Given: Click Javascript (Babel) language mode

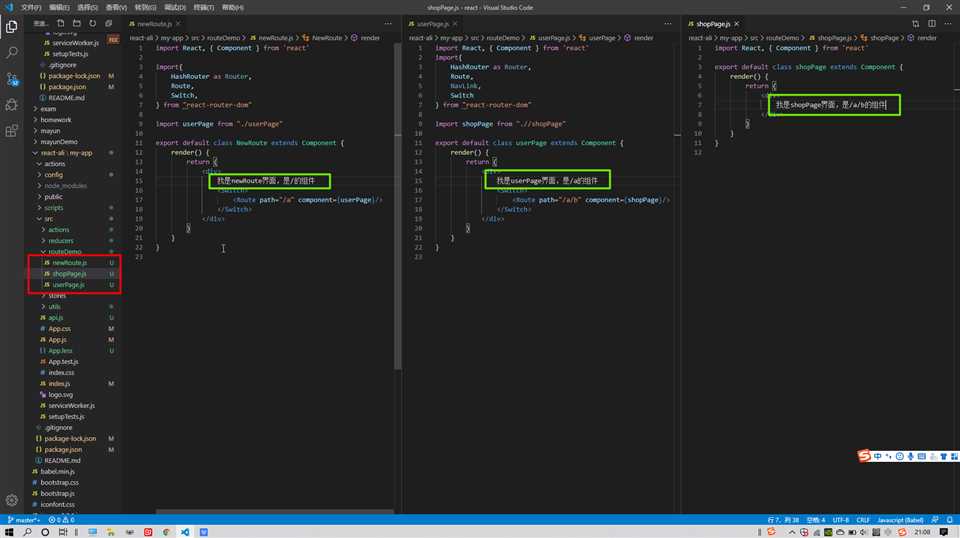Looking at the screenshot, I should (900, 520).
